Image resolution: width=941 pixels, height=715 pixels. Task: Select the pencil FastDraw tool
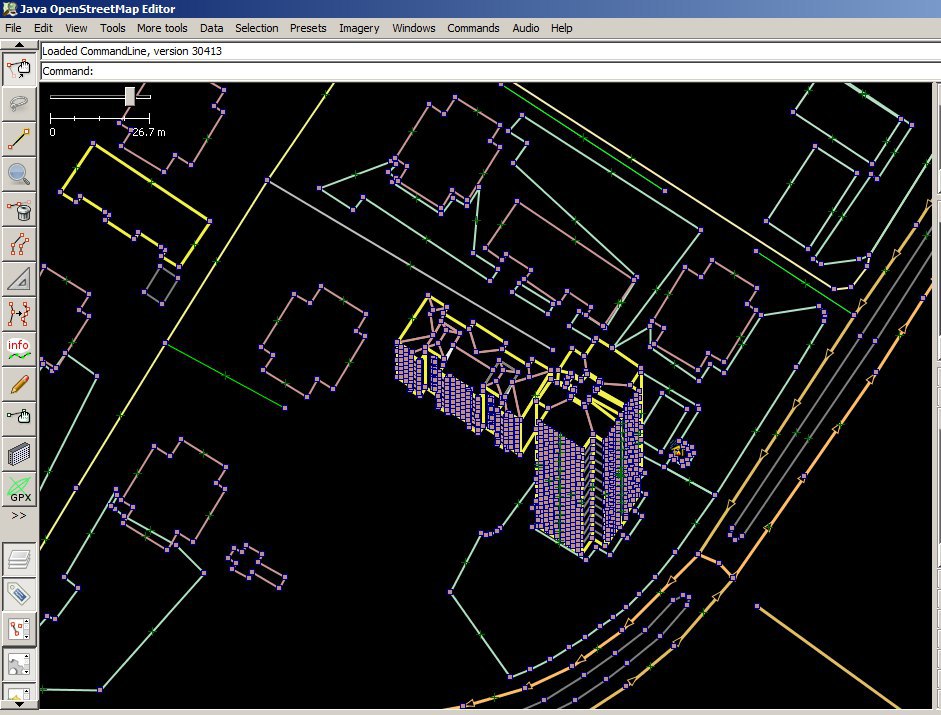click(19, 383)
